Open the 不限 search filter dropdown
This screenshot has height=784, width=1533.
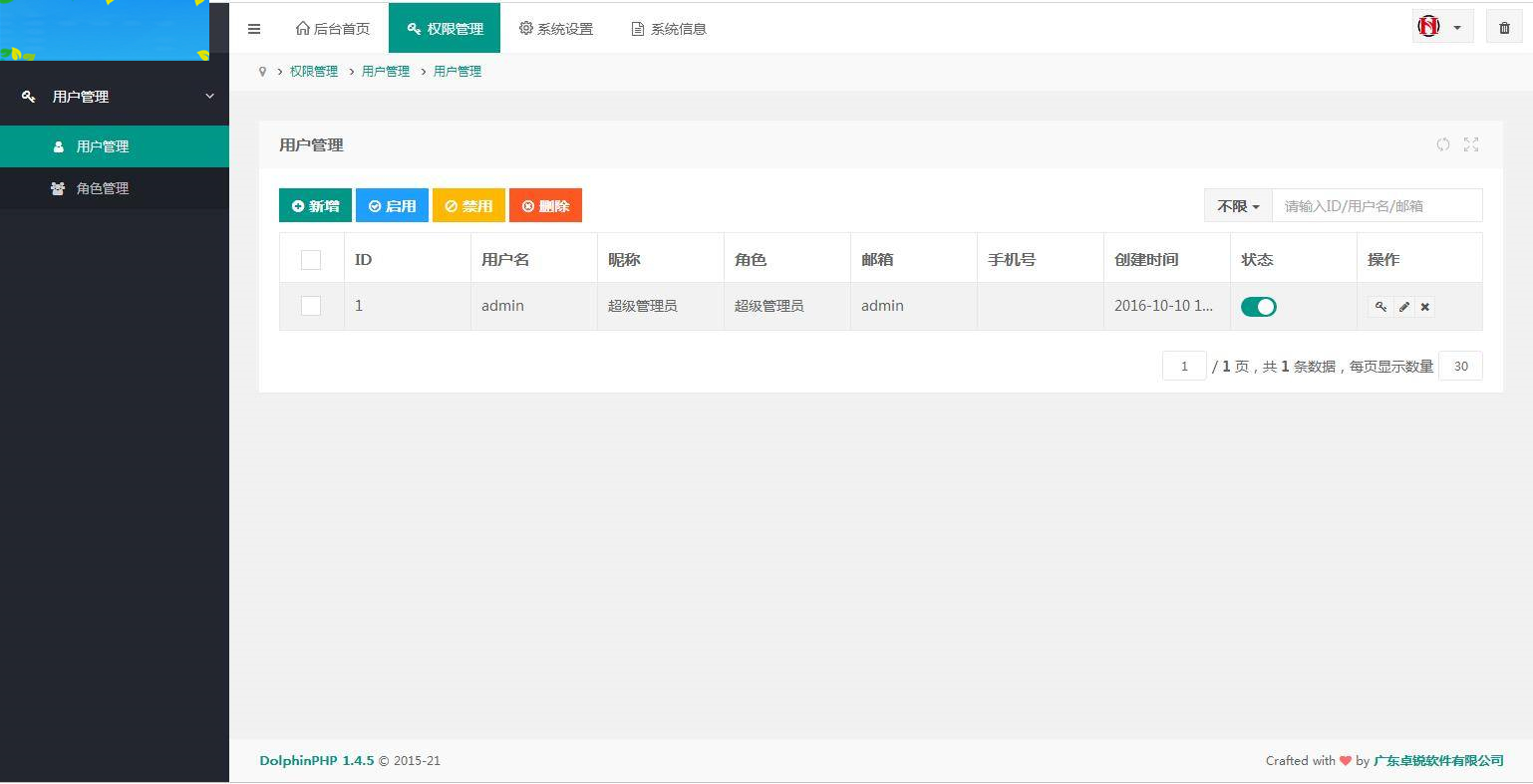pyautogui.click(x=1236, y=205)
